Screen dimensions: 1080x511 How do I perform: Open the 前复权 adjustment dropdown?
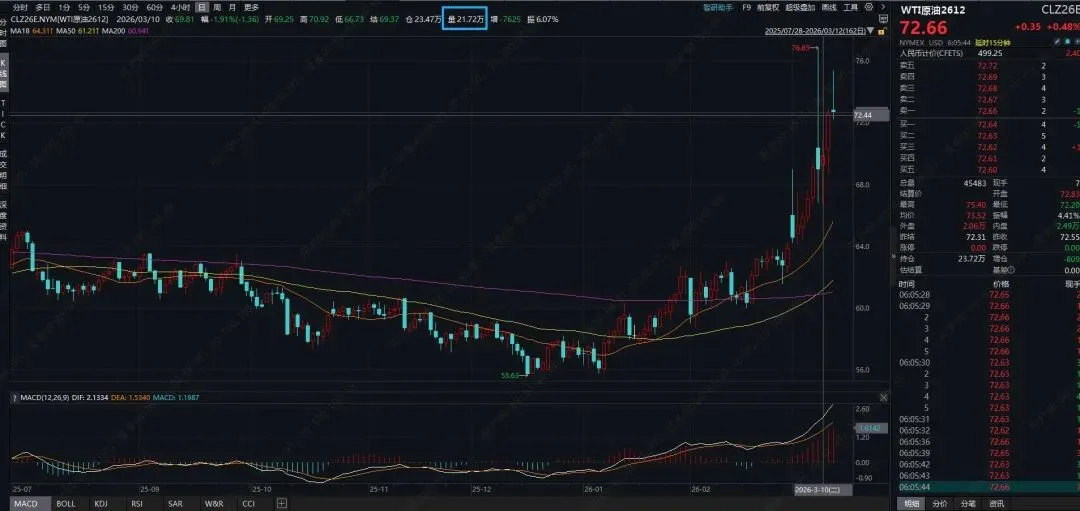[768, 7]
